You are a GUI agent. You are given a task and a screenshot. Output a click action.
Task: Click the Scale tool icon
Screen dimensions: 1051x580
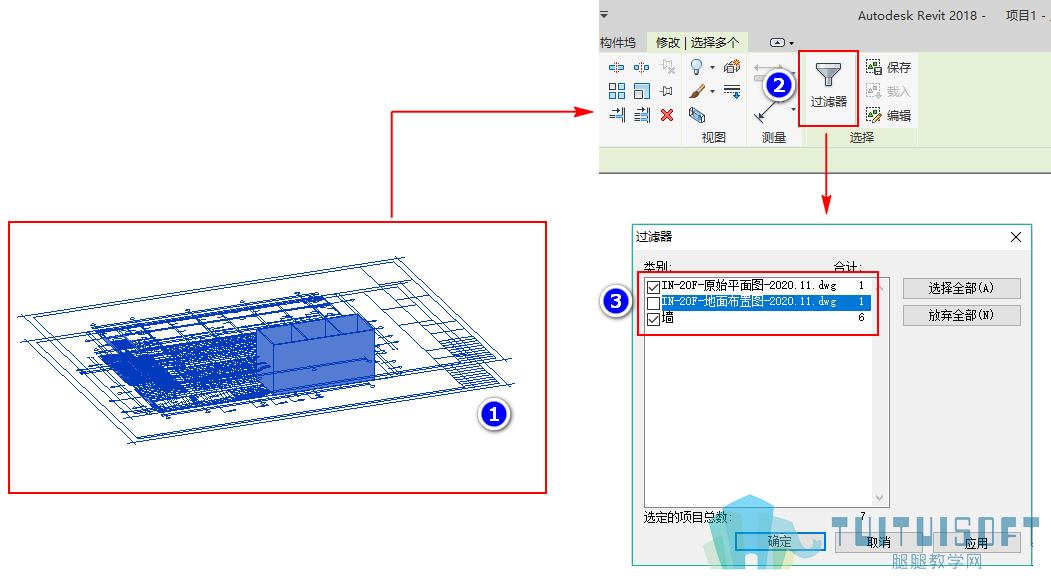[x=641, y=91]
